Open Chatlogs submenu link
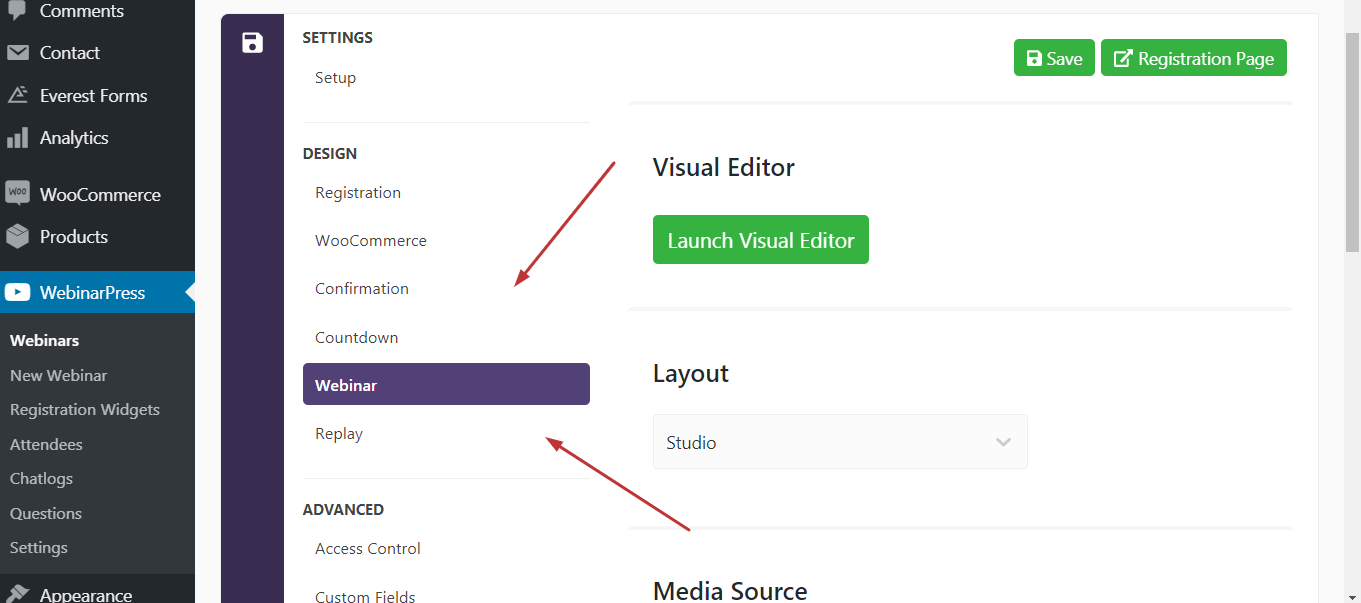This screenshot has height=603, width=1361. tap(41, 478)
